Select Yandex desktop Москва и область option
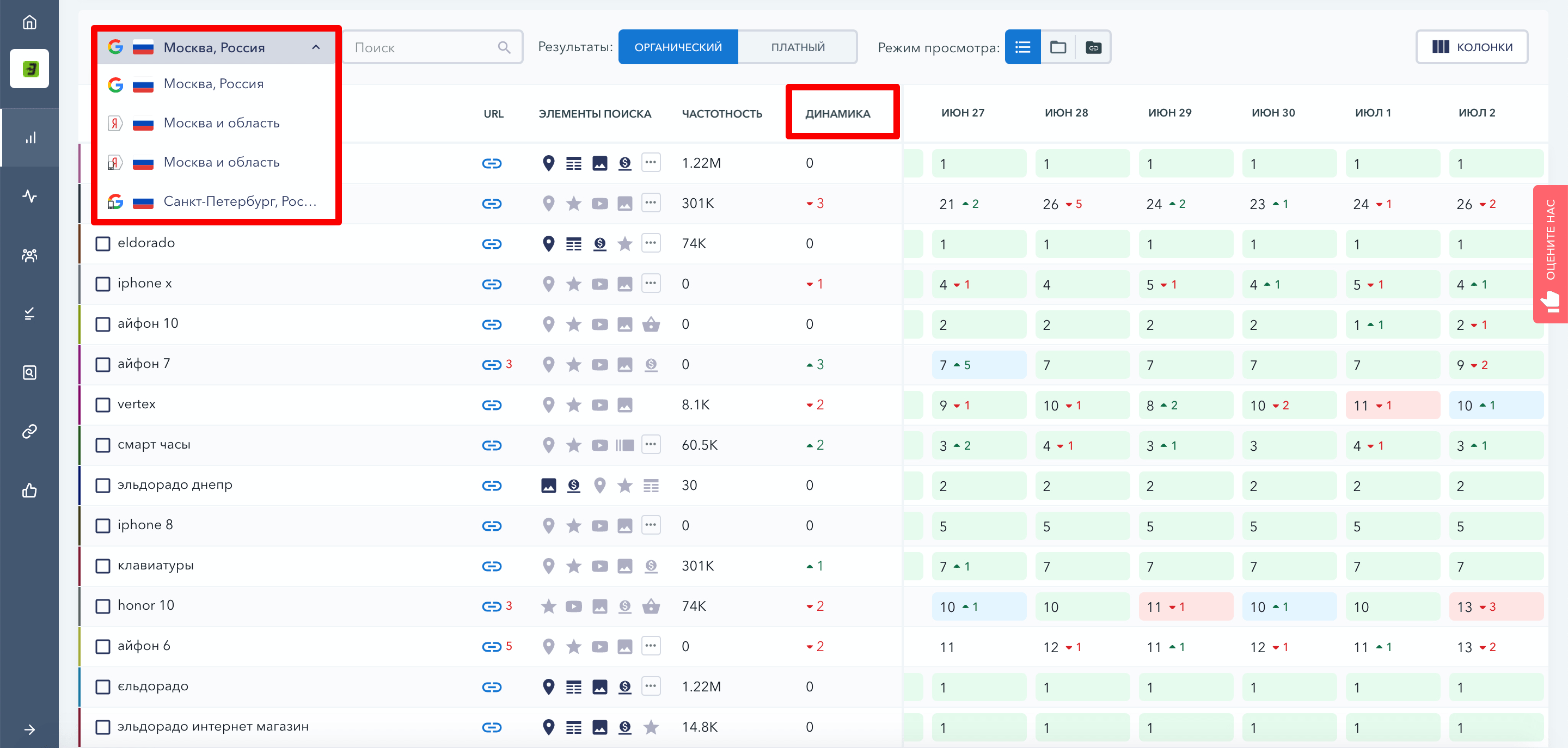 (x=216, y=124)
